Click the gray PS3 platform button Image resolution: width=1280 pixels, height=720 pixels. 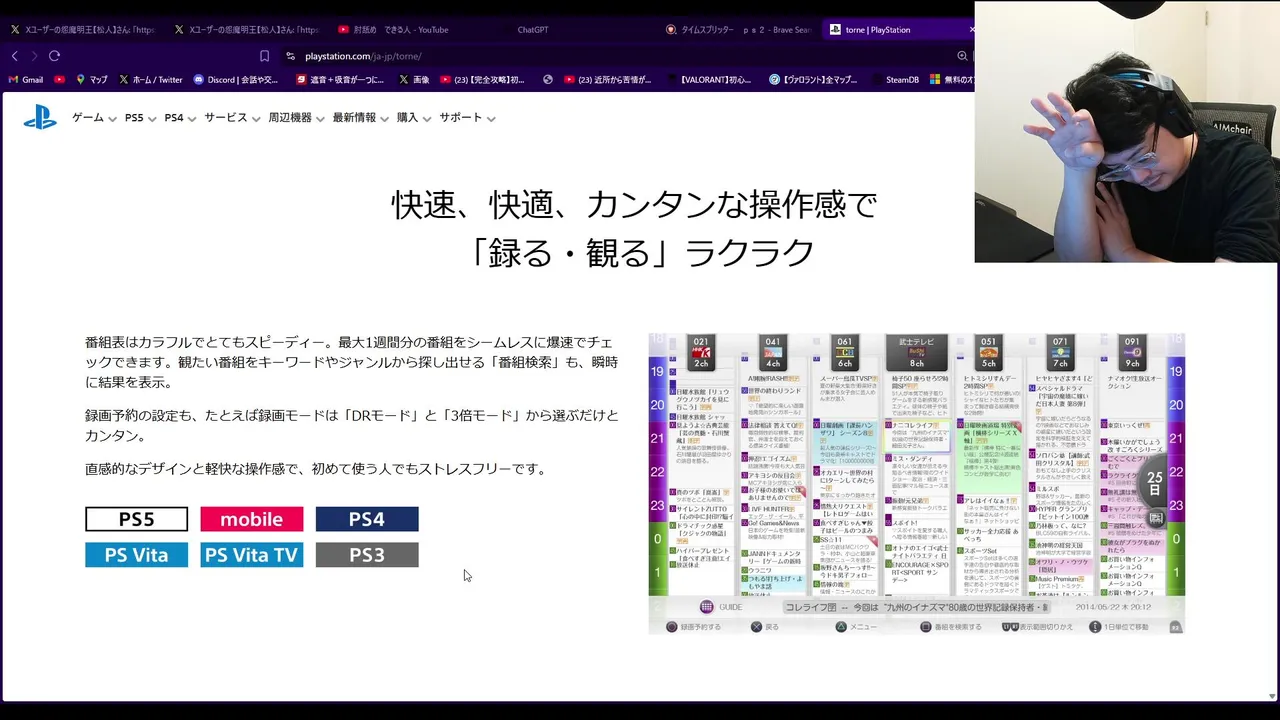click(367, 555)
